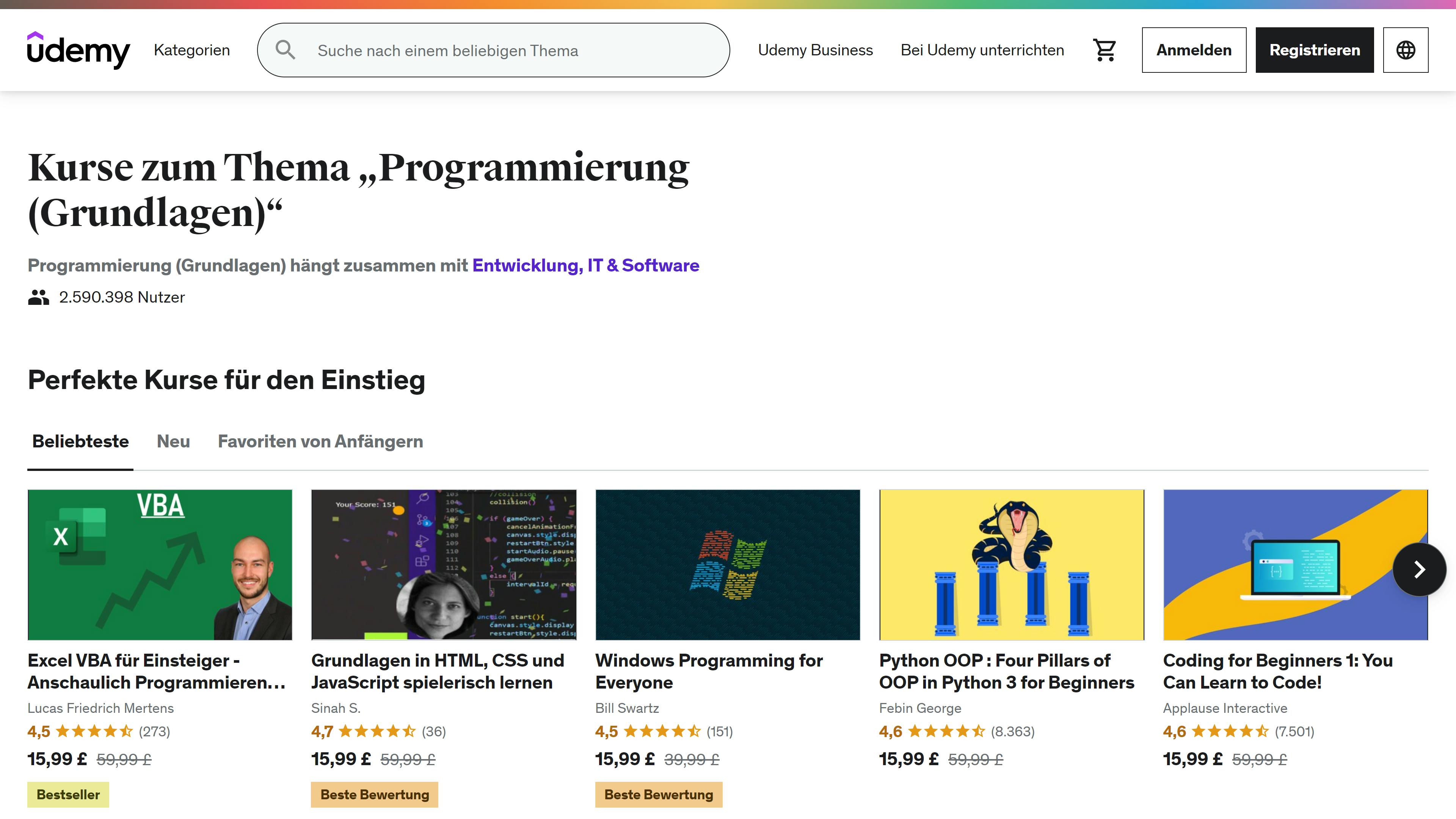Switch to Favoriten von Anfängern tab
The width and height of the screenshot is (1456, 819).
[320, 441]
